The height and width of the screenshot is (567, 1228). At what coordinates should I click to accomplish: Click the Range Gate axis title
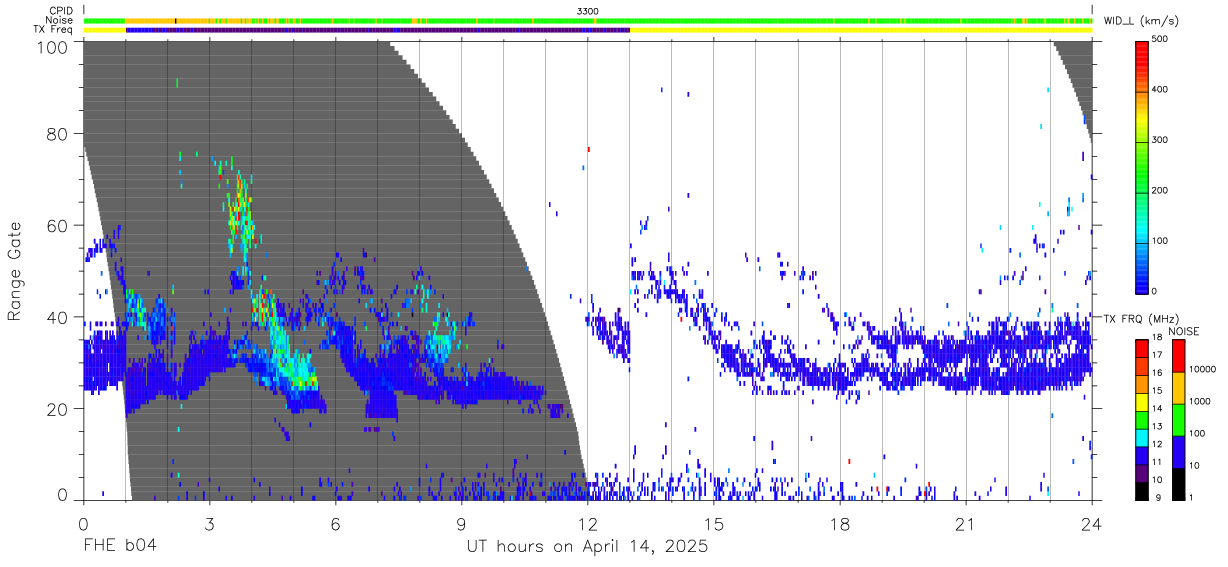point(16,272)
